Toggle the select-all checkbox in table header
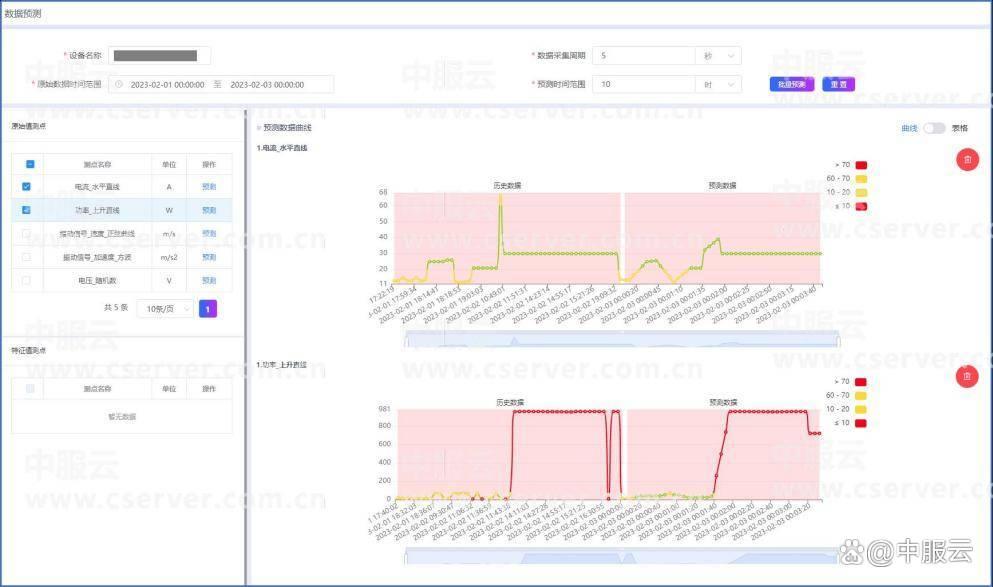Screen dimensions: 993x587 click(x=30, y=164)
